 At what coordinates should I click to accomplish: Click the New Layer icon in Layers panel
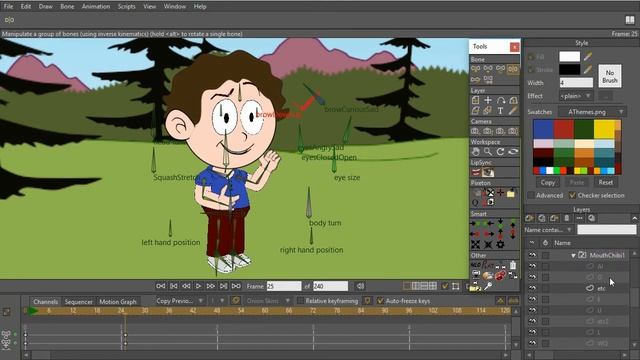pyautogui.click(x=529, y=218)
